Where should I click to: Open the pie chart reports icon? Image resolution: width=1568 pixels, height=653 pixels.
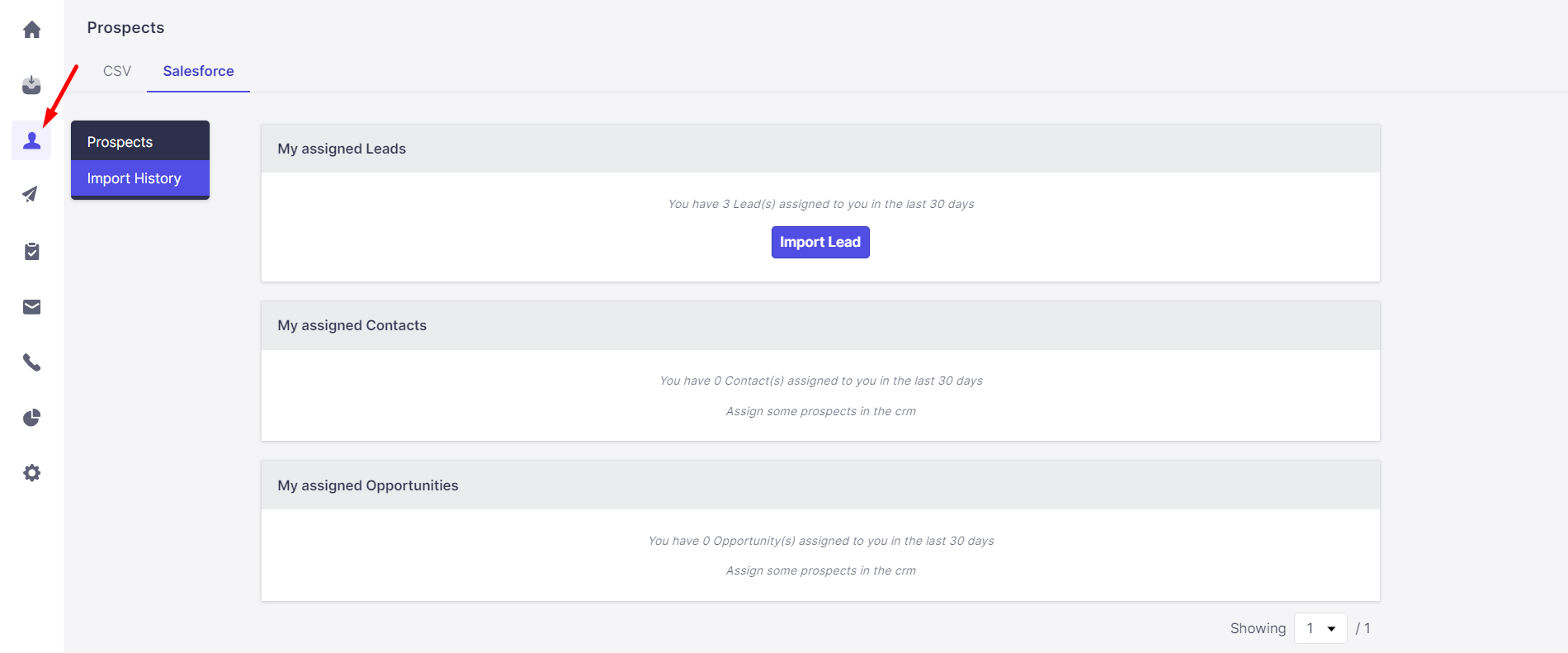point(31,418)
